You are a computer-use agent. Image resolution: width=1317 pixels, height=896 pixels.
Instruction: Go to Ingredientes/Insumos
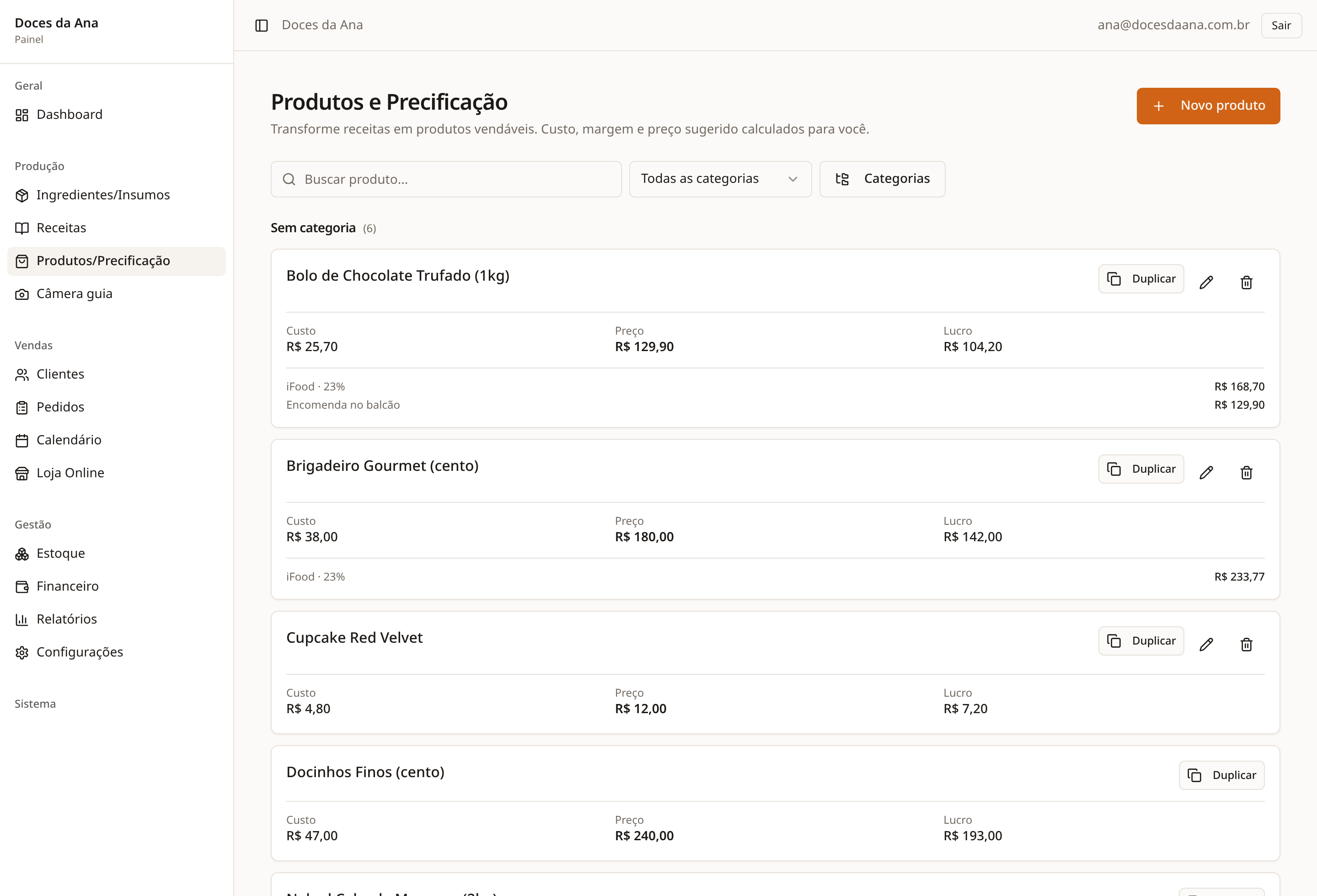[116, 195]
